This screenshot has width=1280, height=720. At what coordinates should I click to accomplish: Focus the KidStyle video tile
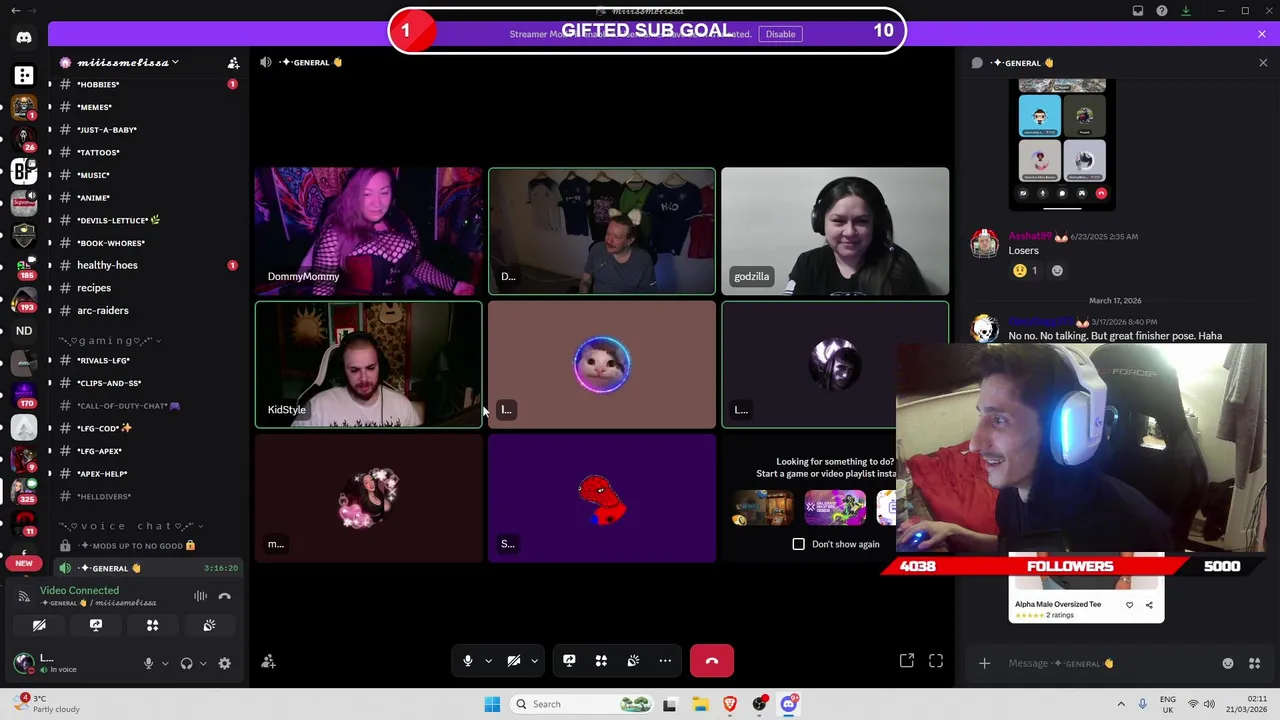click(x=368, y=365)
